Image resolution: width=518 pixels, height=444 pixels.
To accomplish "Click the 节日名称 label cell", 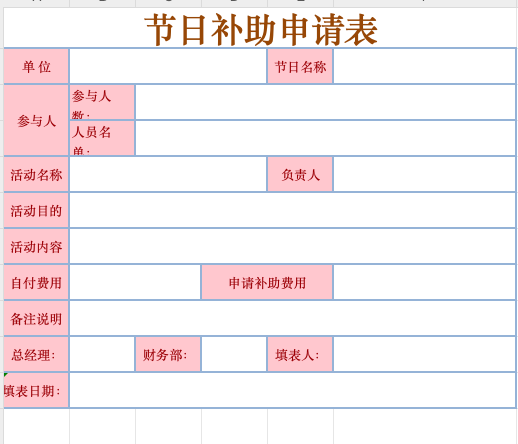I will click(x=300, y=66).
